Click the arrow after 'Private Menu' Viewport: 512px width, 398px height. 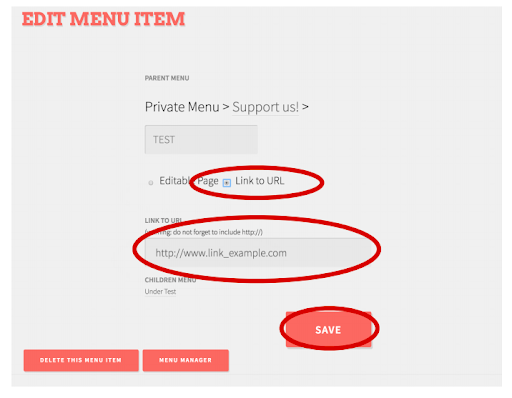tap(226, 107)
